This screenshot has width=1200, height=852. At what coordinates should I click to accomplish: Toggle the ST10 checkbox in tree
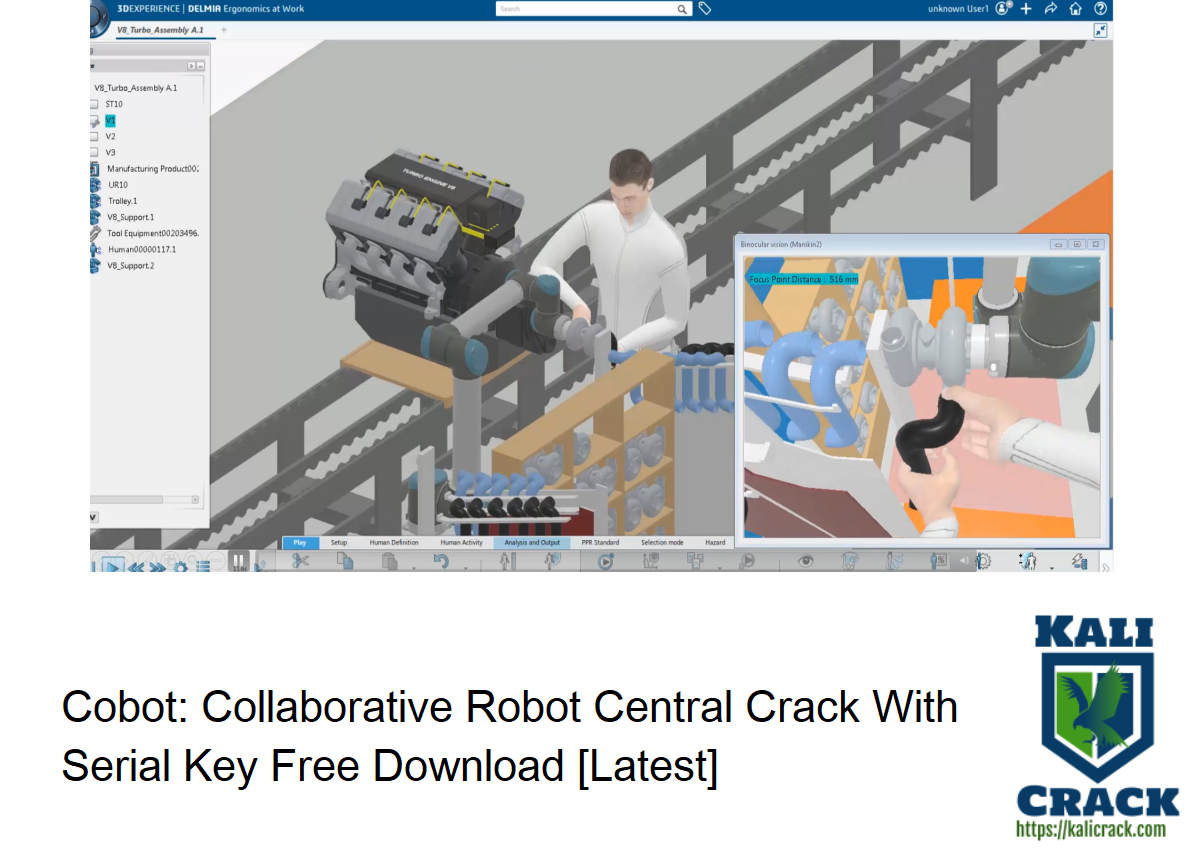pyautogui.click(x=94, y=104)
